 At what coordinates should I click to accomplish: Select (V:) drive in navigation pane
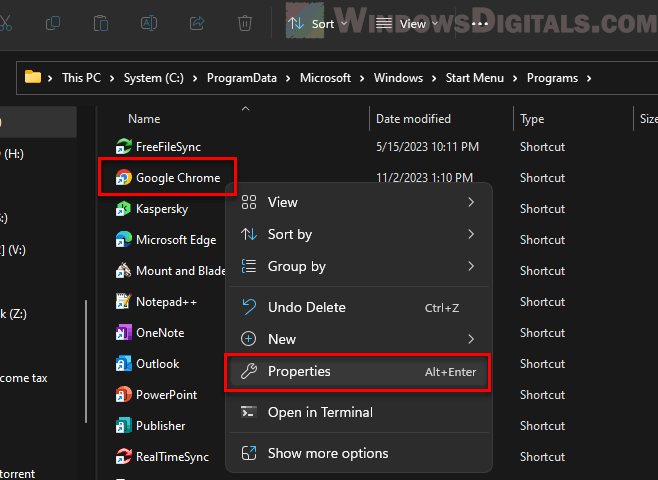coord(13,250)
